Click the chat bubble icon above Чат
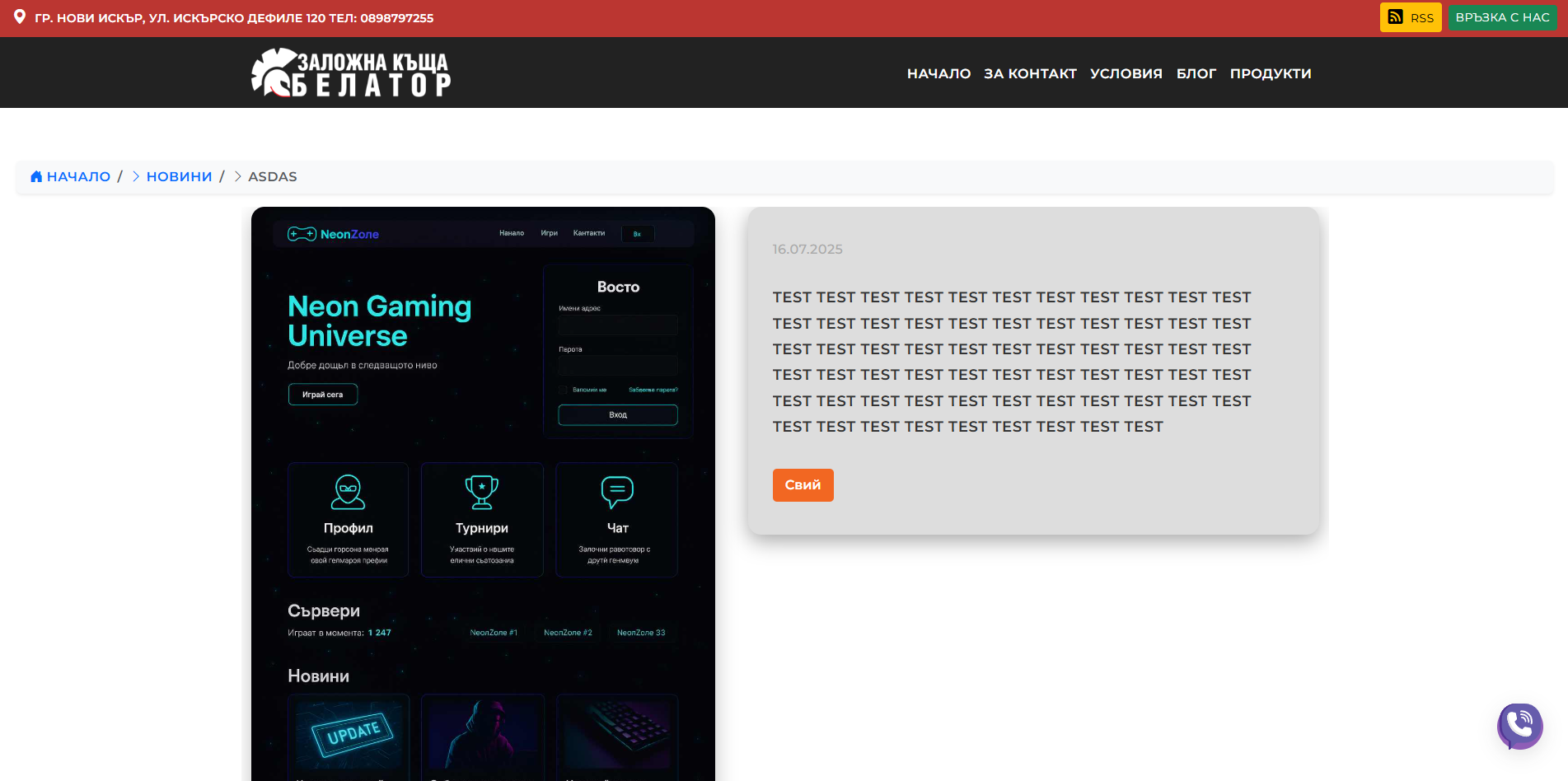The height and width of the screenshot is (781, 1568). coord(617,492)
